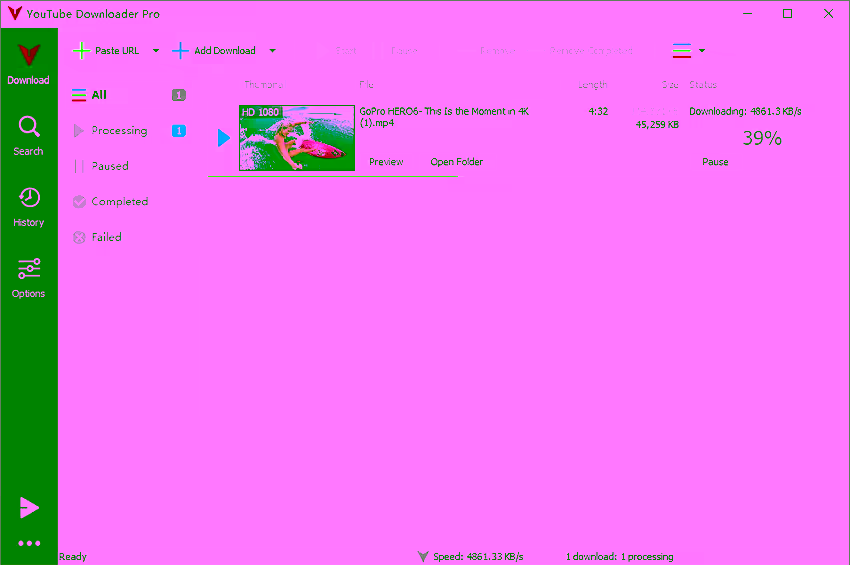The image size is (850, 565).
Task: Open the Search section in sidebar
Action: (x=28, y=136)
